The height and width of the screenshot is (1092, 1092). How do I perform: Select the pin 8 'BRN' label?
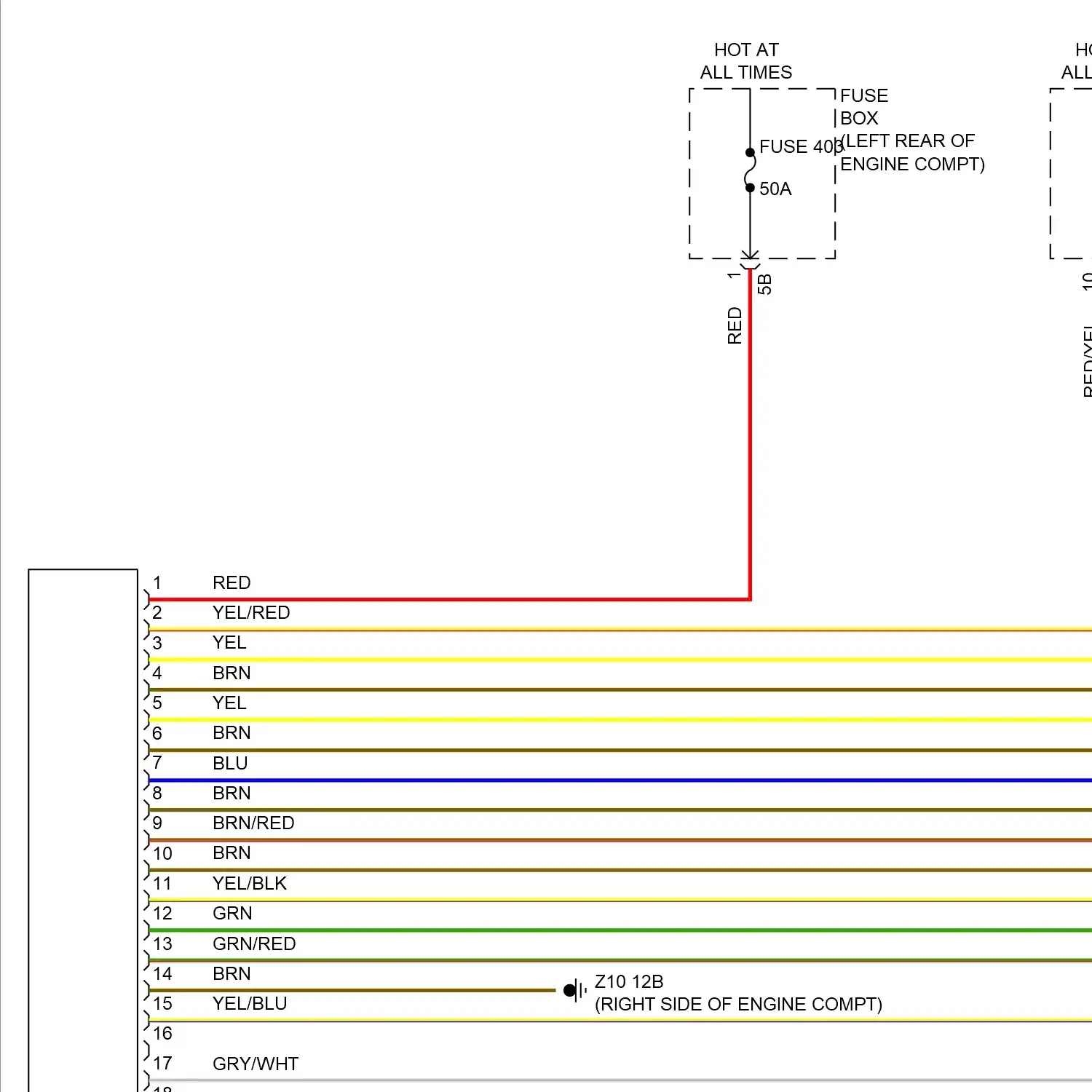[x=232, y=793]
